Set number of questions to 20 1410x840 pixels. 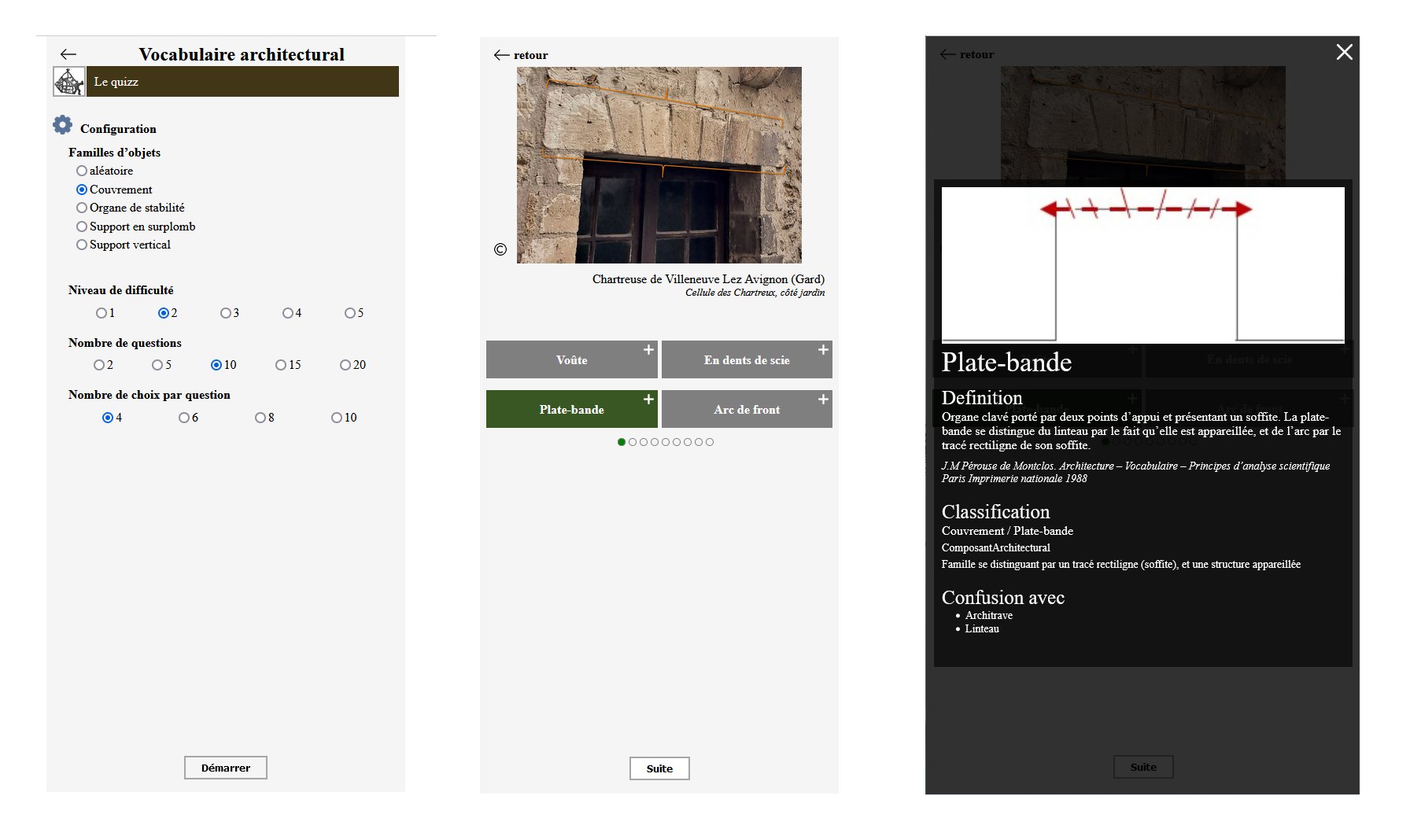coord(345,365)
